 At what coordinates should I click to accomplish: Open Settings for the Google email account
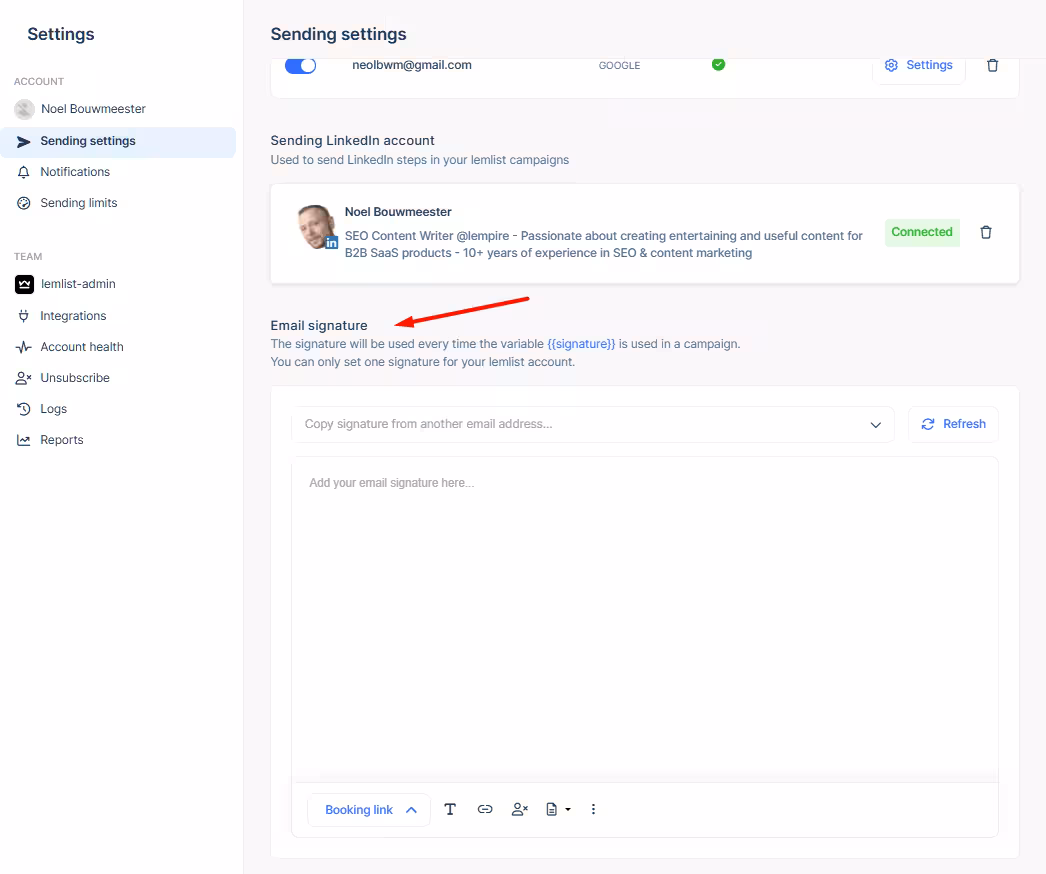click(x=919, y=65)
